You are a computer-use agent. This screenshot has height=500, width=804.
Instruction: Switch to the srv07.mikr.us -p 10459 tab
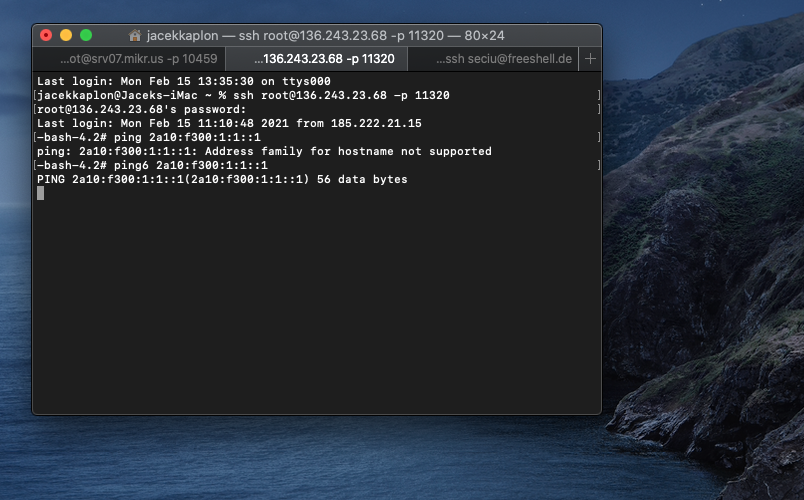129,59
